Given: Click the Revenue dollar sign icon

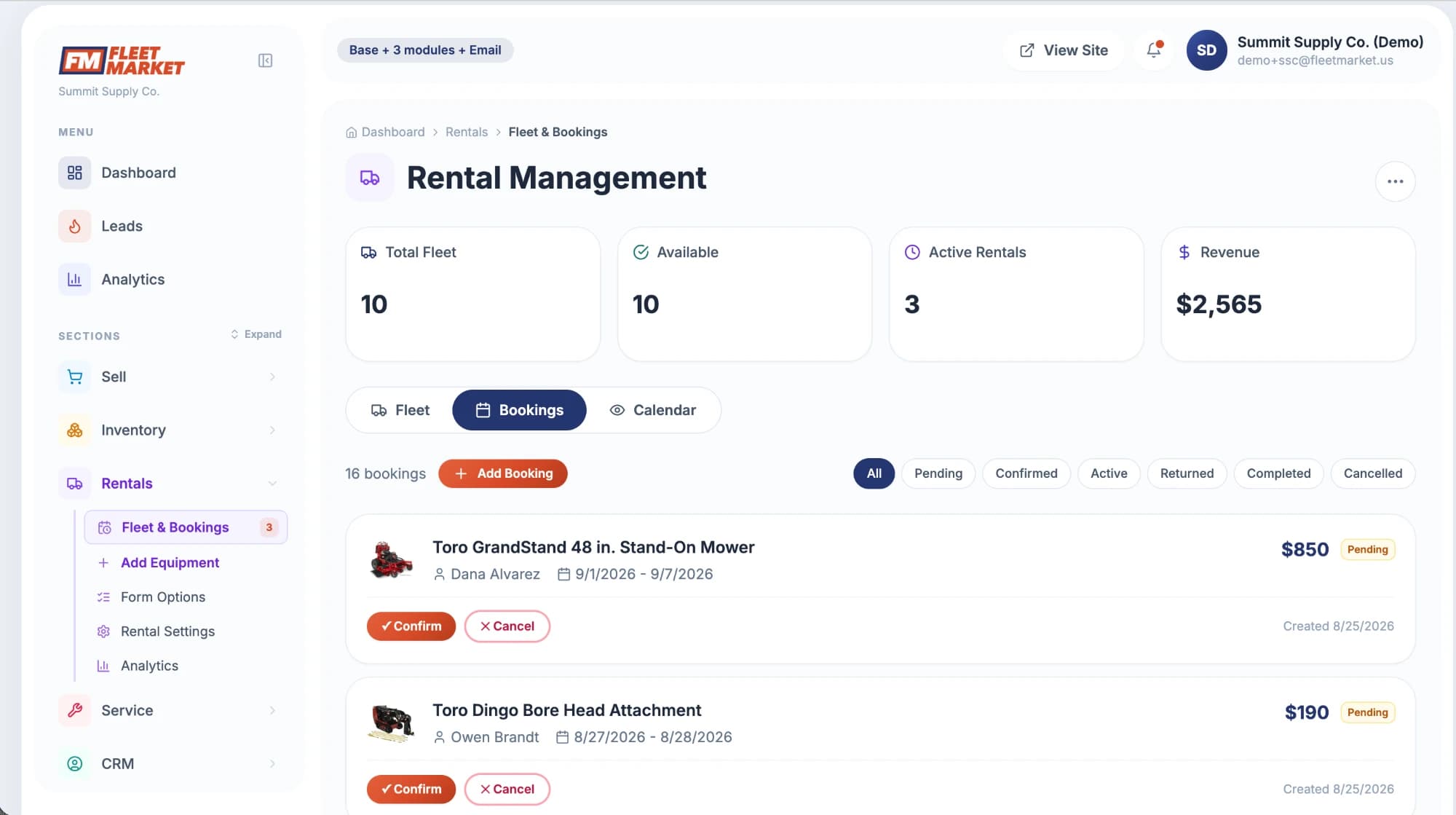Looking at the screenshot, I should 1184,252.
